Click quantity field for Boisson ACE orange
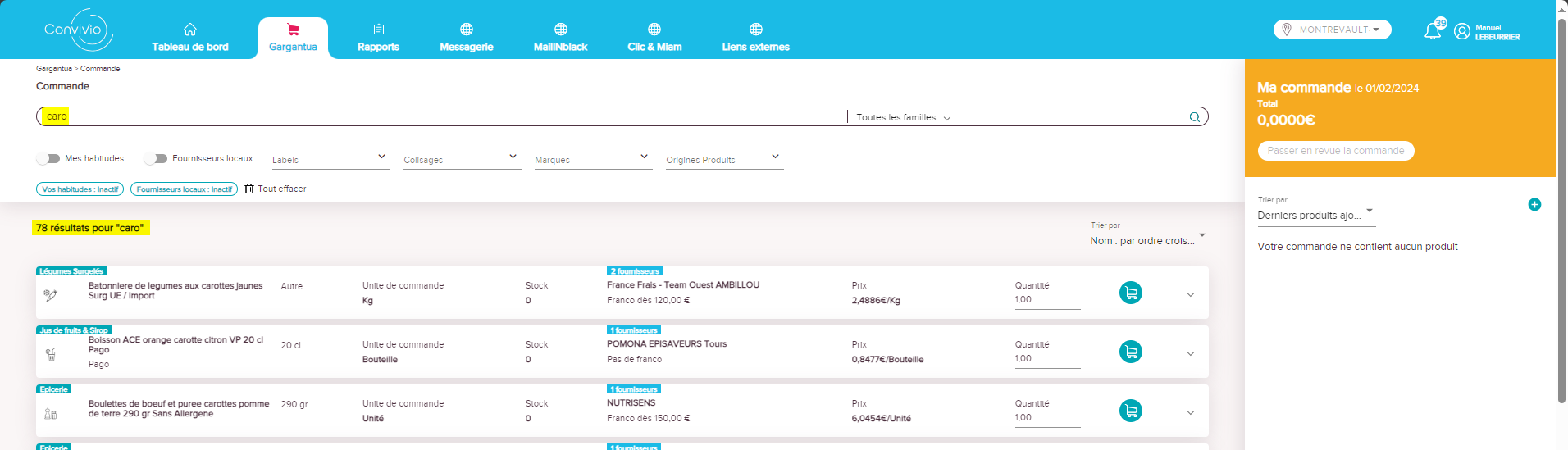This screenshot has height=450, width=1568. 1047,359
